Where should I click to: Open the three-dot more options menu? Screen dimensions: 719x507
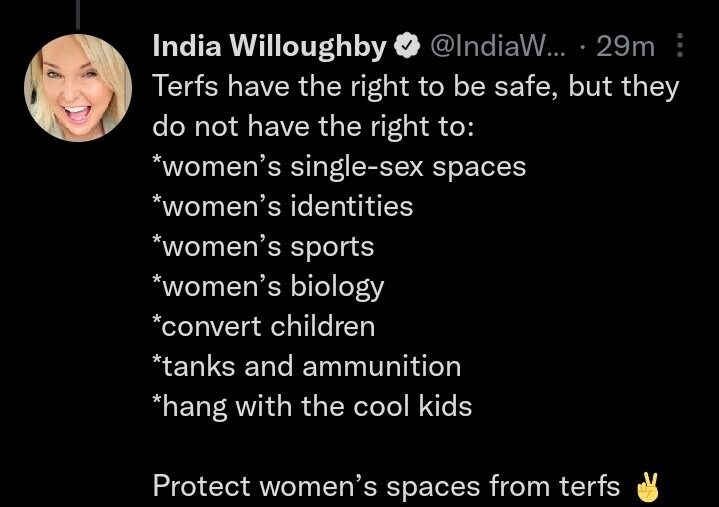pyautogui.click(x=680, y=45)
